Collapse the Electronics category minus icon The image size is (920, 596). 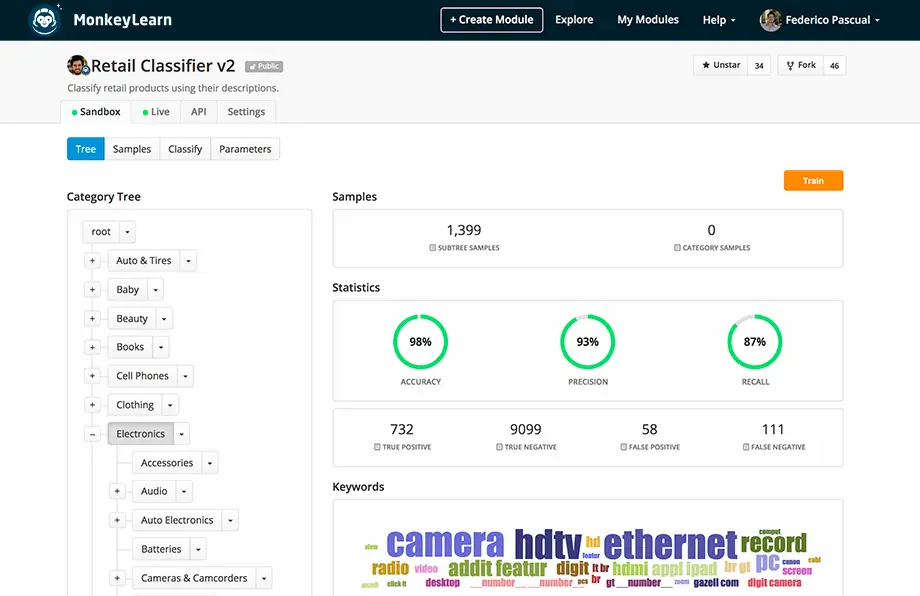[92, 434]
